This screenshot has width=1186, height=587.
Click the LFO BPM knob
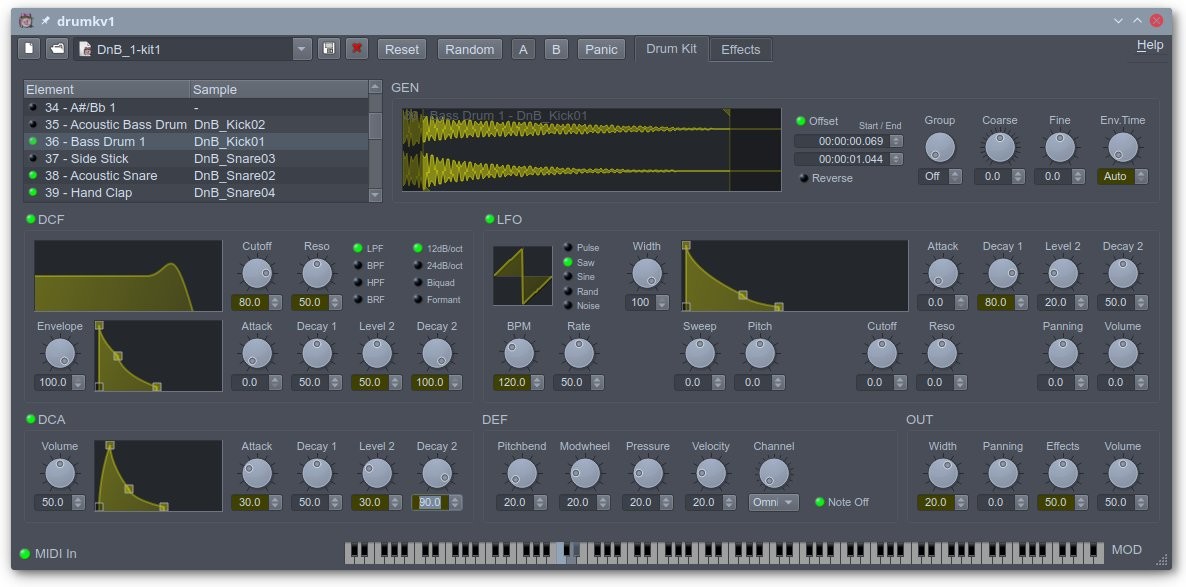point(518,352)
